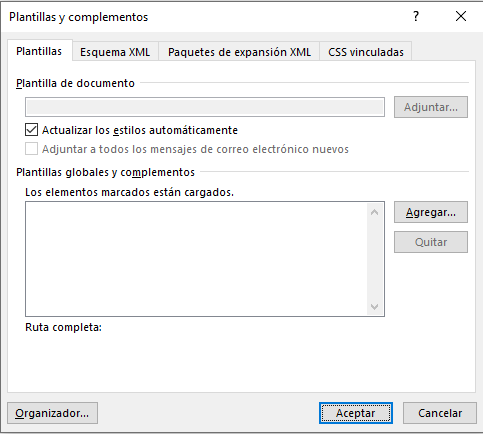Viewport: 483px width, 434px height.
Task: Click the list scroll down arrow
Action: [375, 306]
